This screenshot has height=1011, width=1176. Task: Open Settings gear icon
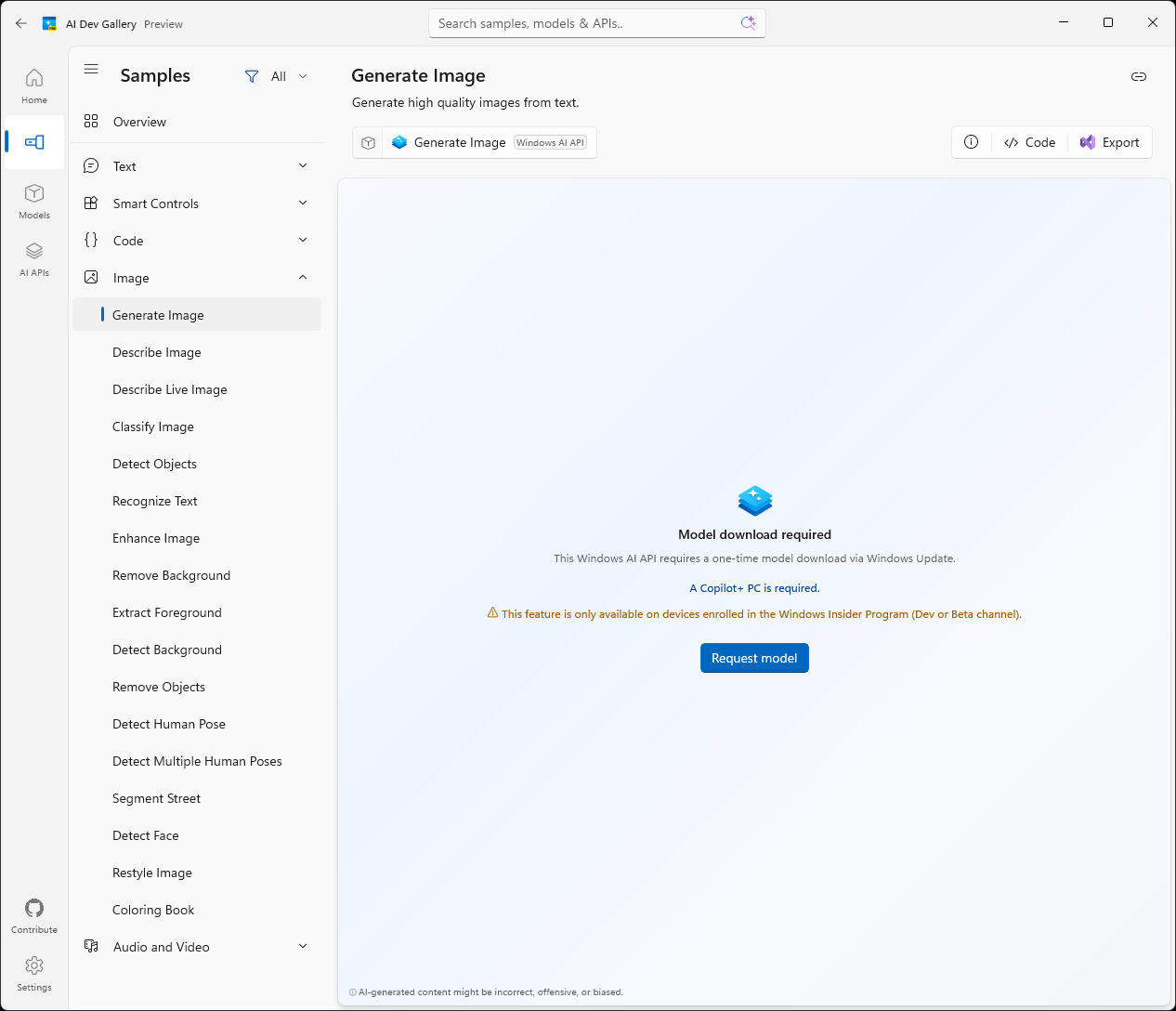point(34,973)
